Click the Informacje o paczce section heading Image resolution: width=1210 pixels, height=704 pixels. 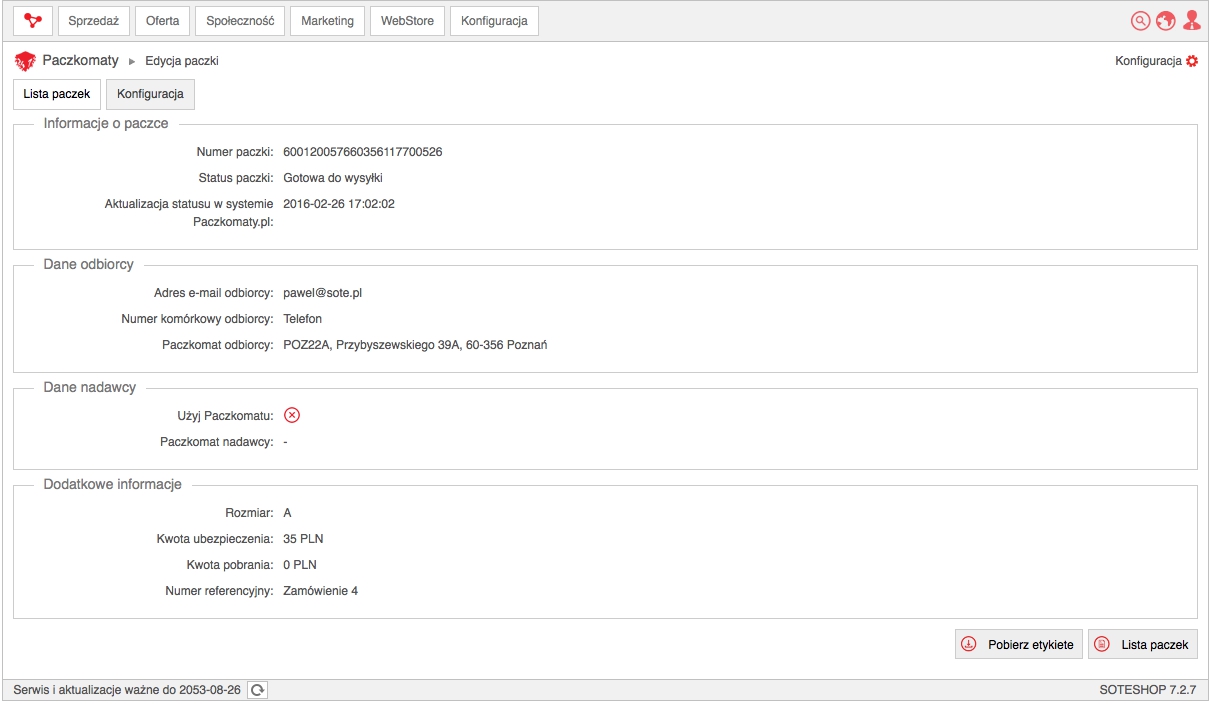click(x=106, y=124)
